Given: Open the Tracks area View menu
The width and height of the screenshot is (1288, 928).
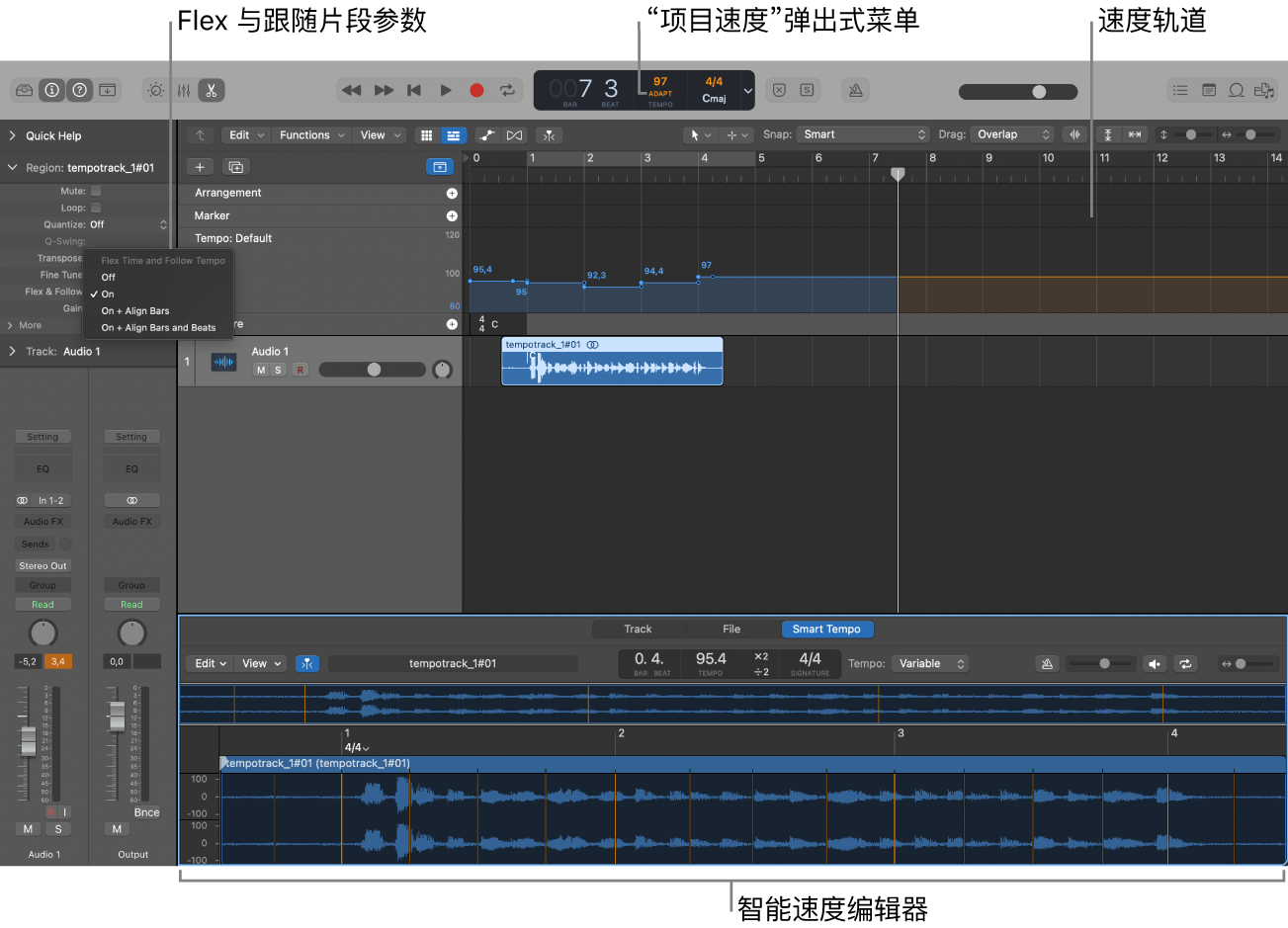Looking at the screenshot, I should coord(380,135).
